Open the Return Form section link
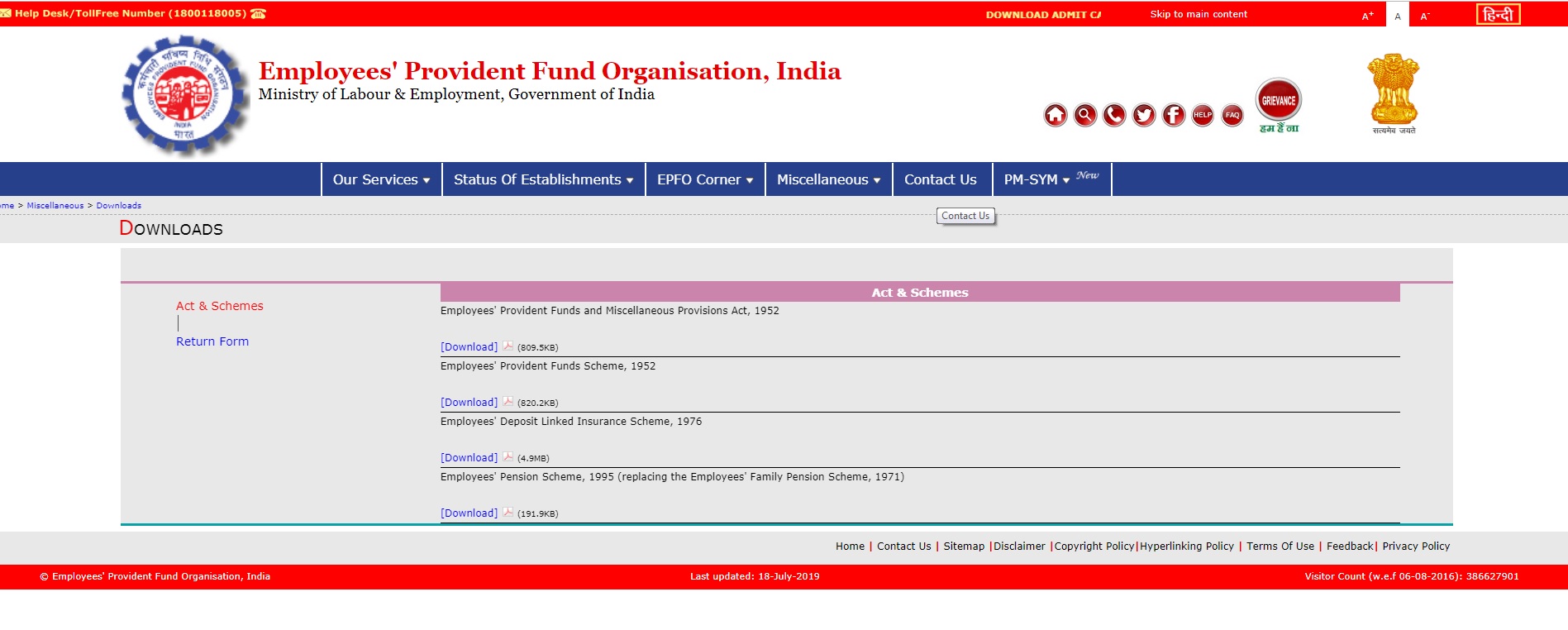The image size is (1568, 630). coord(212,341)
